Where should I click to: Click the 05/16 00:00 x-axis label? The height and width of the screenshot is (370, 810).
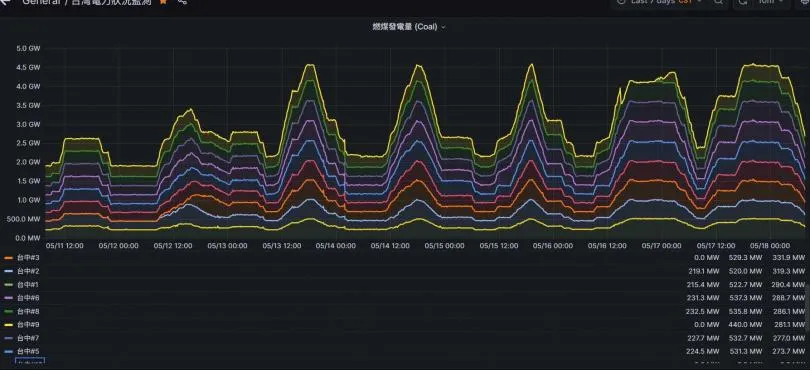tap(553, 246)
